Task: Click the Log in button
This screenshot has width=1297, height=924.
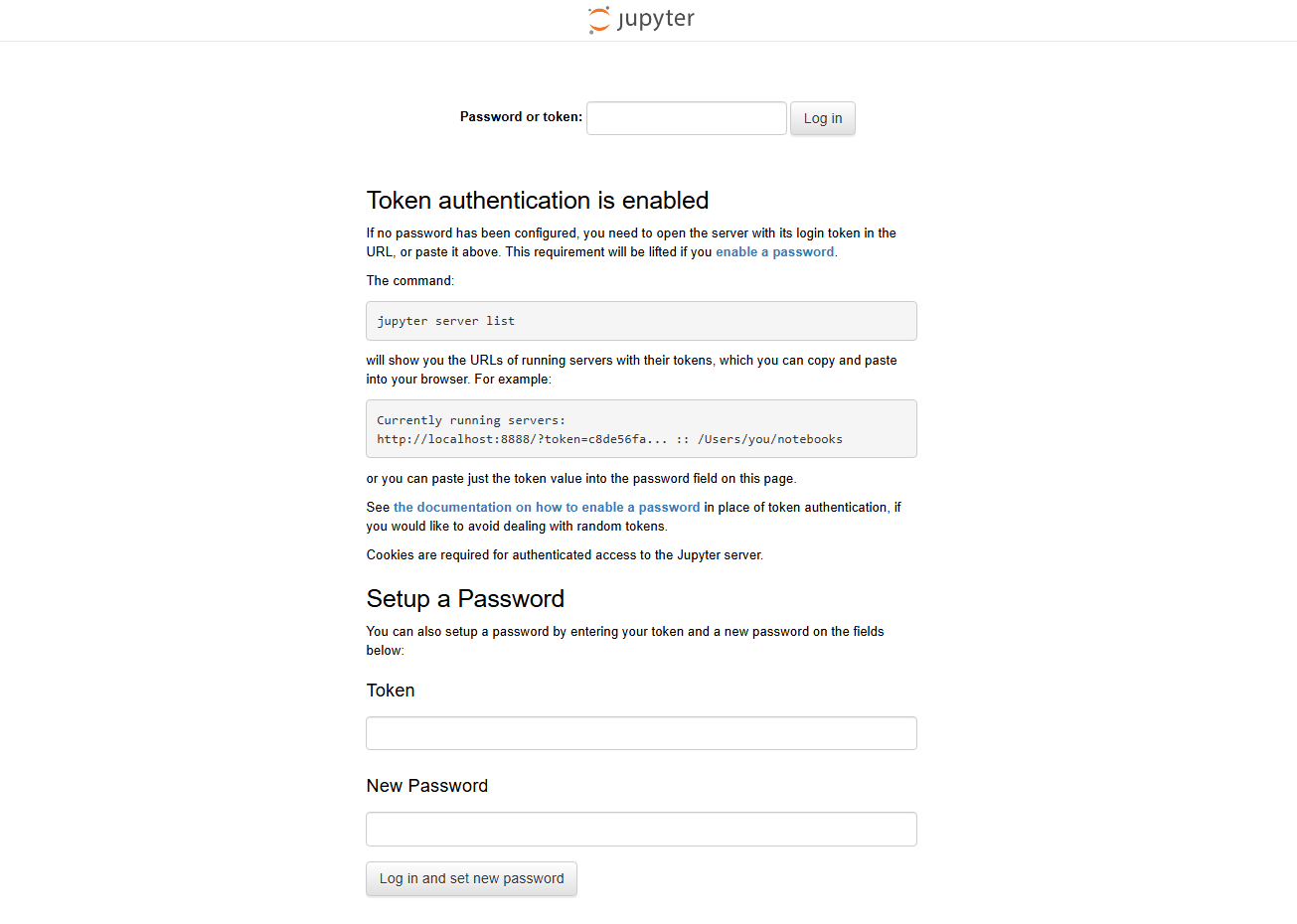Action: point(823,118)
